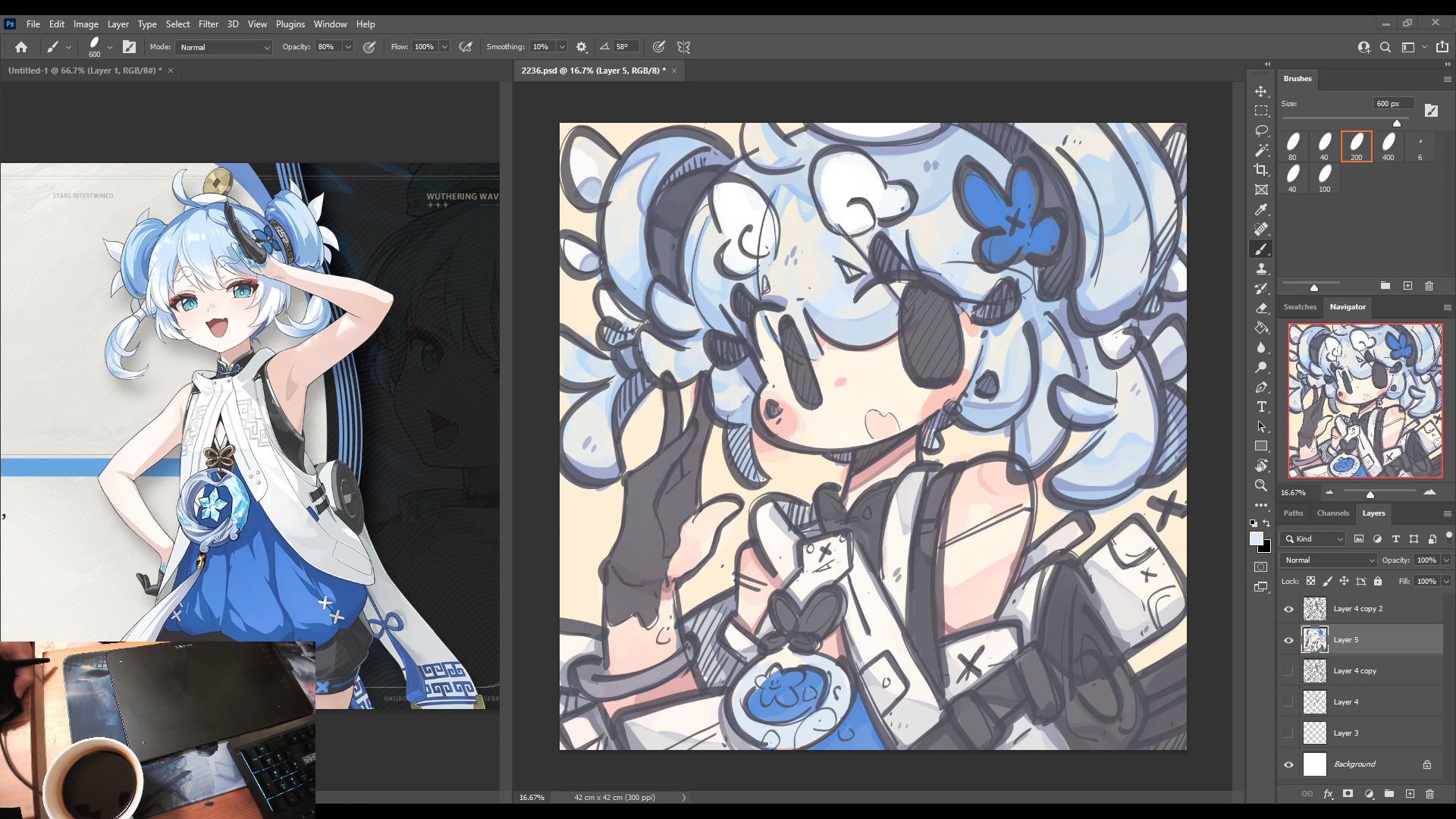The image size is (1456, 819).
Task: Open the layer Opacity dropdown arrow
Action: (1446, 560)
